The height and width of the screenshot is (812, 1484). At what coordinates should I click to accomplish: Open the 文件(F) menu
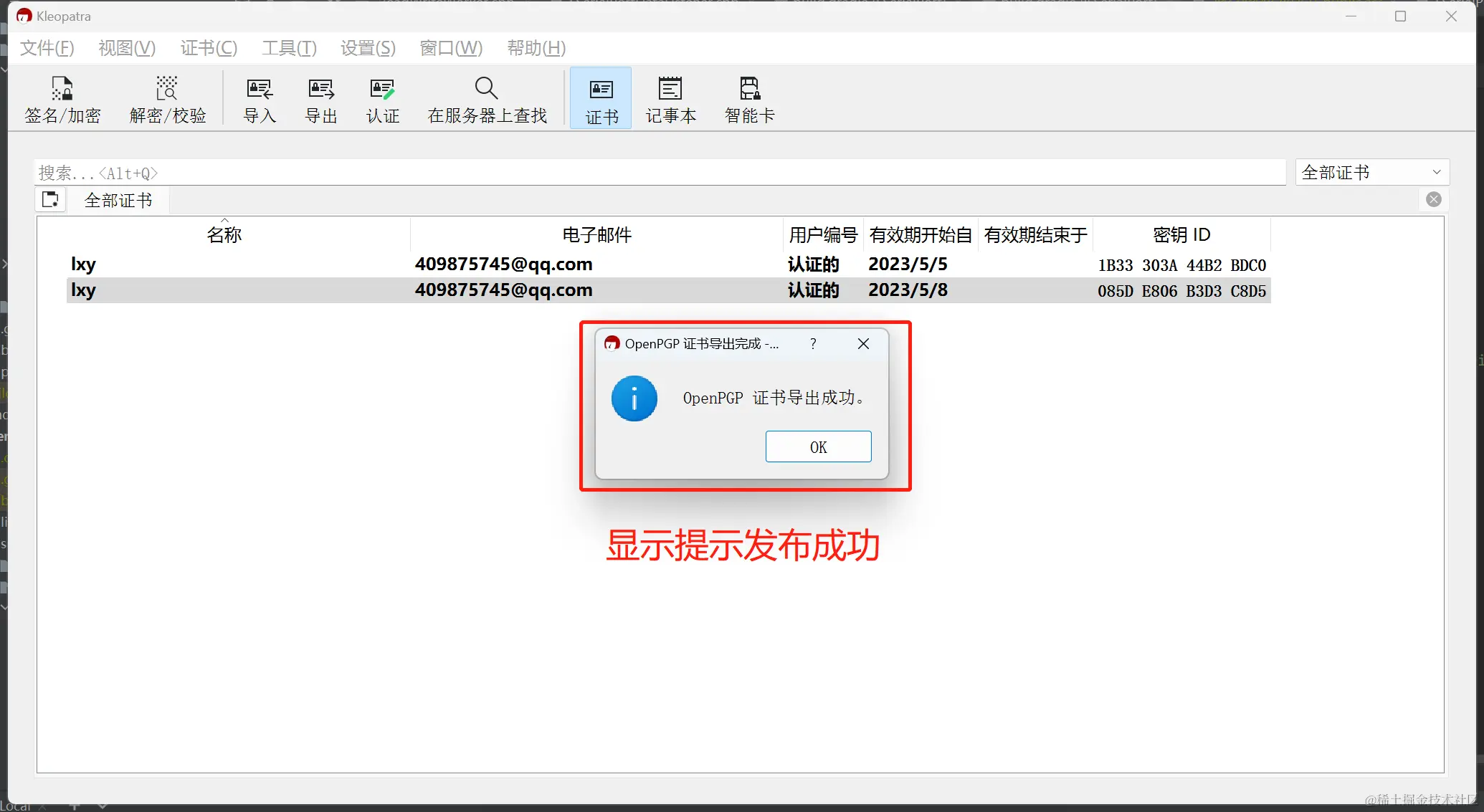pos(47,48)
